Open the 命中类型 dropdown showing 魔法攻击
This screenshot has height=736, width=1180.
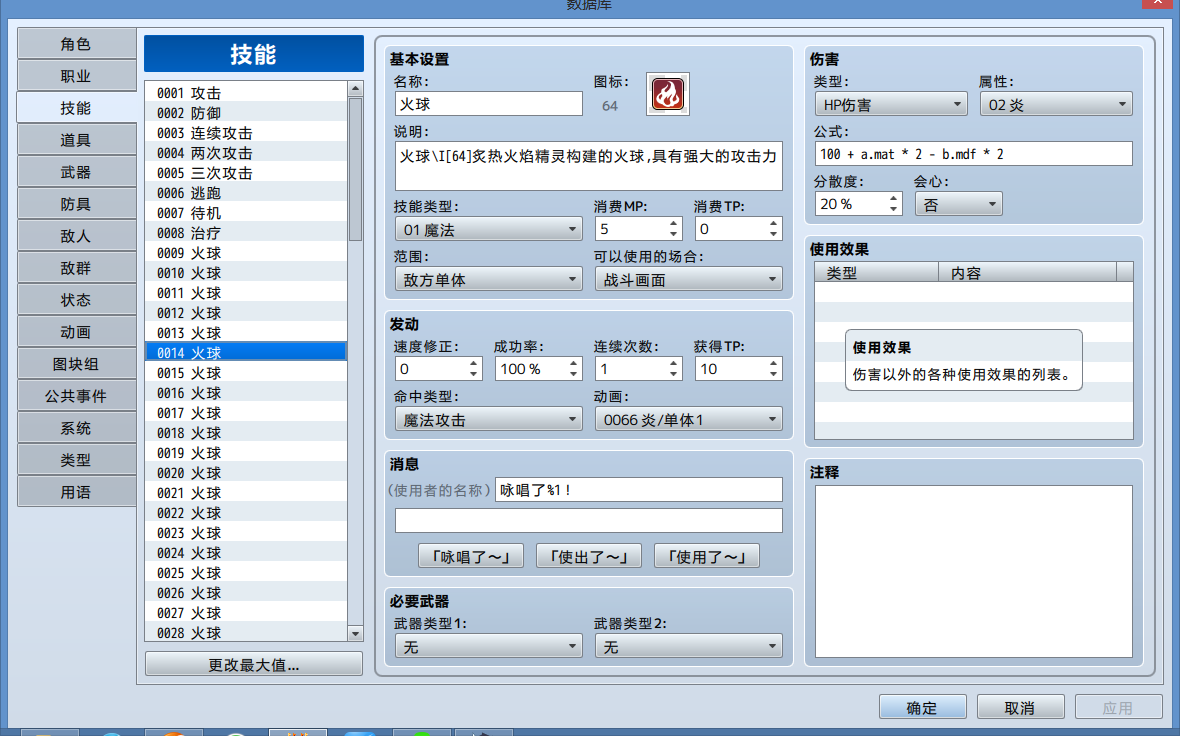click(488, 420)
